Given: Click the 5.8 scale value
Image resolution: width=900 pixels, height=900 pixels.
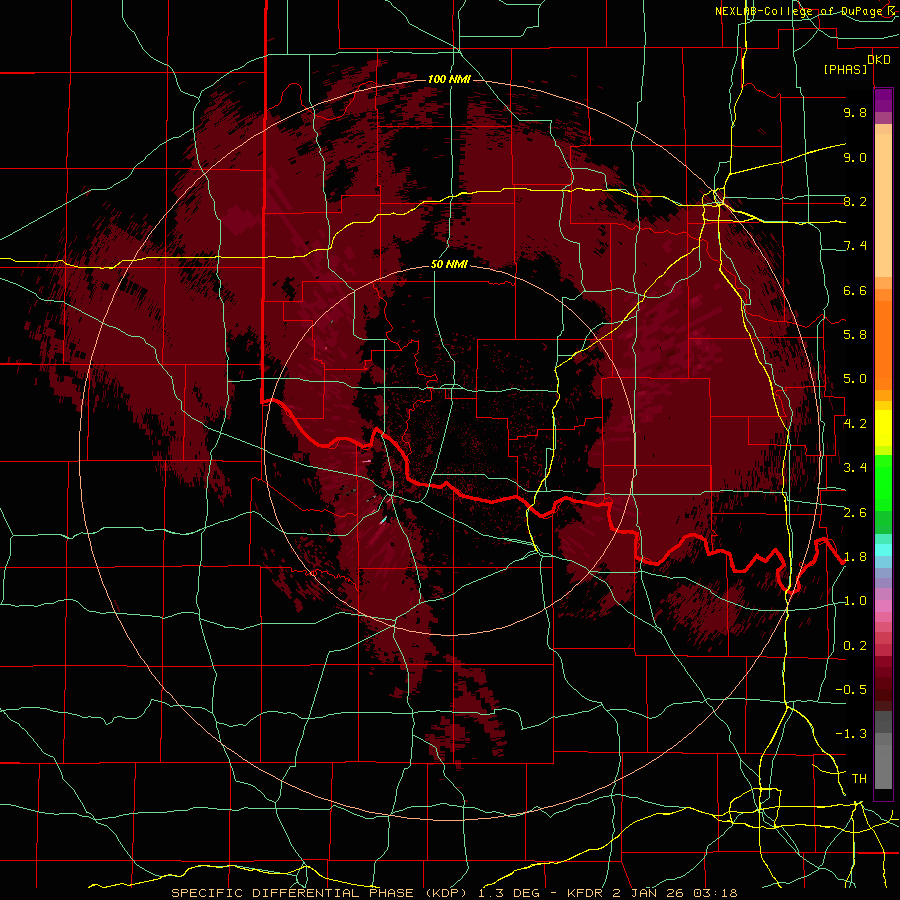Looking at the screenshot, I should pyautogui.click(x=855, y=335).
